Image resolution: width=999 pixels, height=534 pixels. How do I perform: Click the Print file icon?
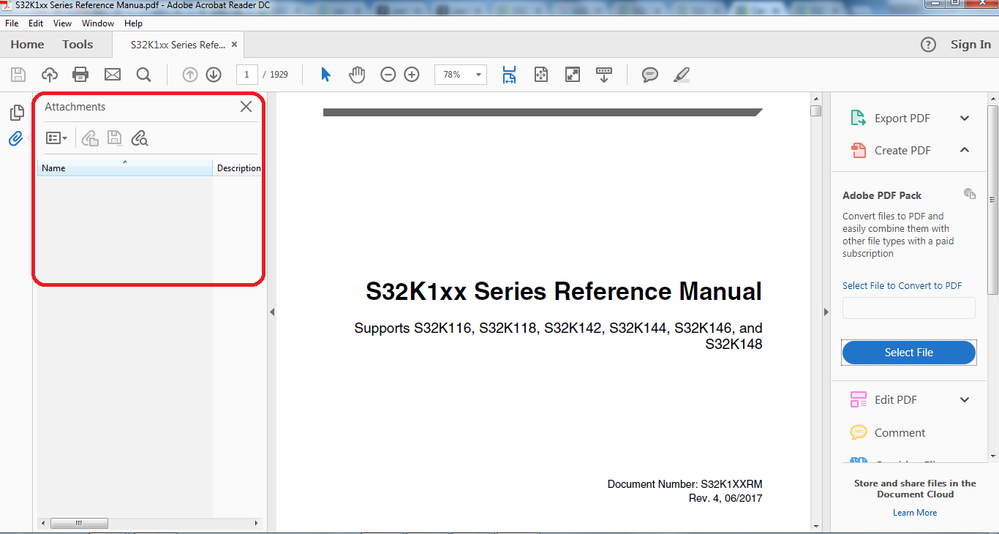(80, 75)
